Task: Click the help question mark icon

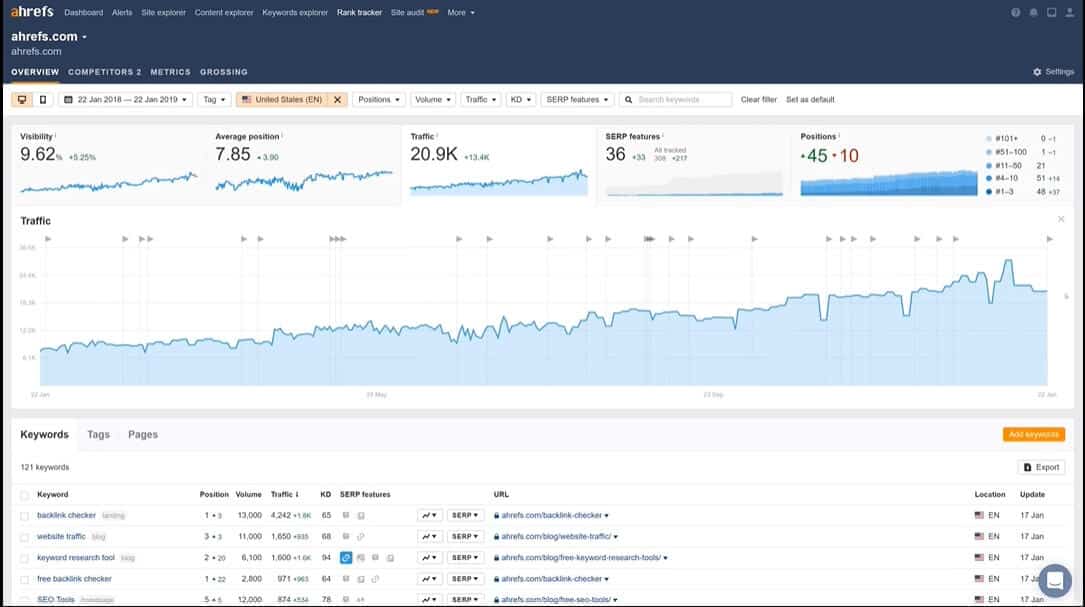Action: [1016, 13]
